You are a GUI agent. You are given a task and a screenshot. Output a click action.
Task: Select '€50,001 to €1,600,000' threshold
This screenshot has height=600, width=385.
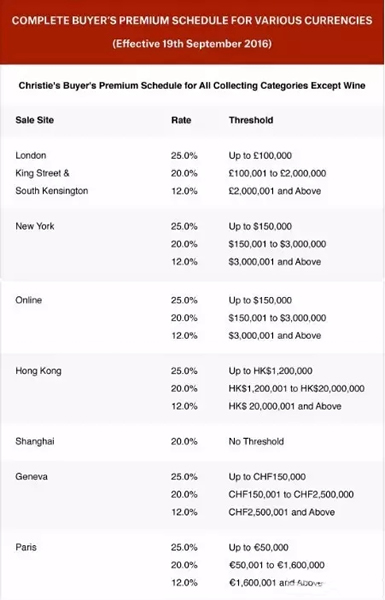(277, 565)
